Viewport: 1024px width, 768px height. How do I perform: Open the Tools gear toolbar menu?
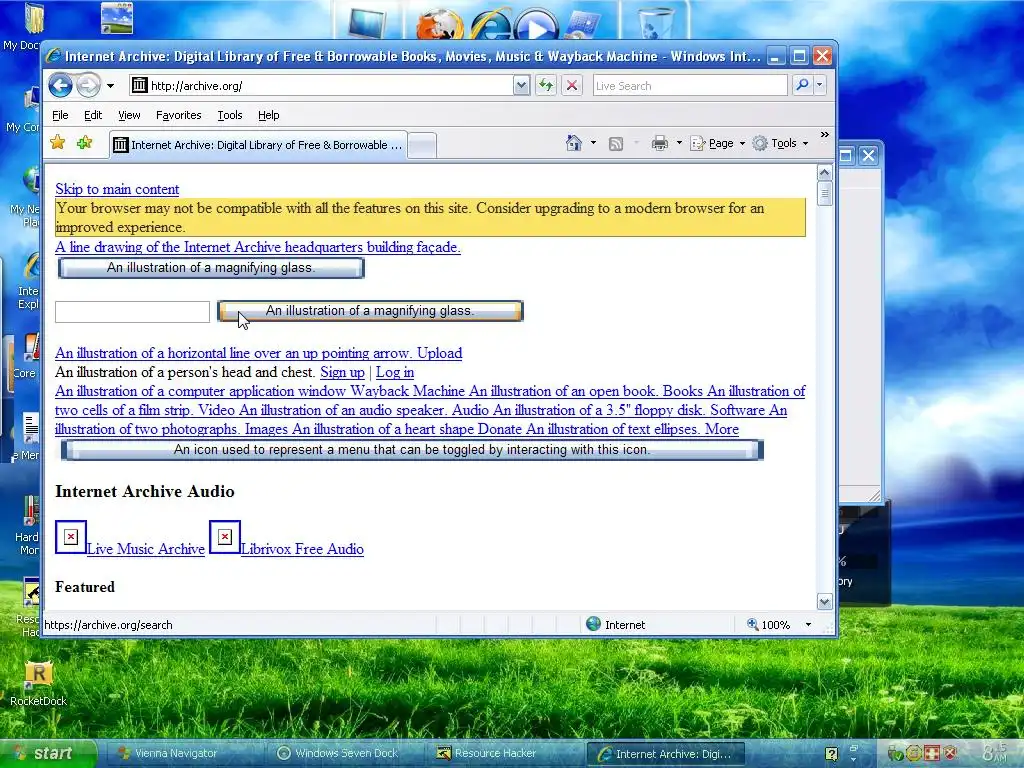[780, 143]
